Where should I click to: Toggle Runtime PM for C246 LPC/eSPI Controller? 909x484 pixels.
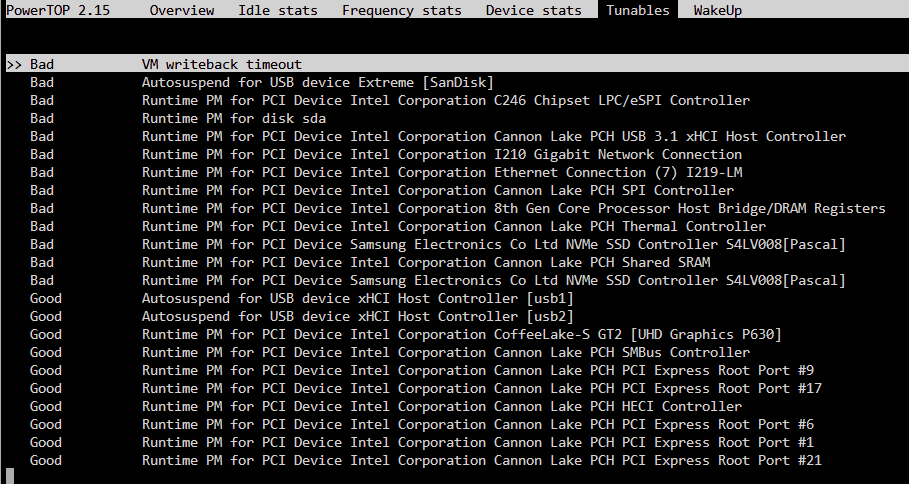pos(445,100)
